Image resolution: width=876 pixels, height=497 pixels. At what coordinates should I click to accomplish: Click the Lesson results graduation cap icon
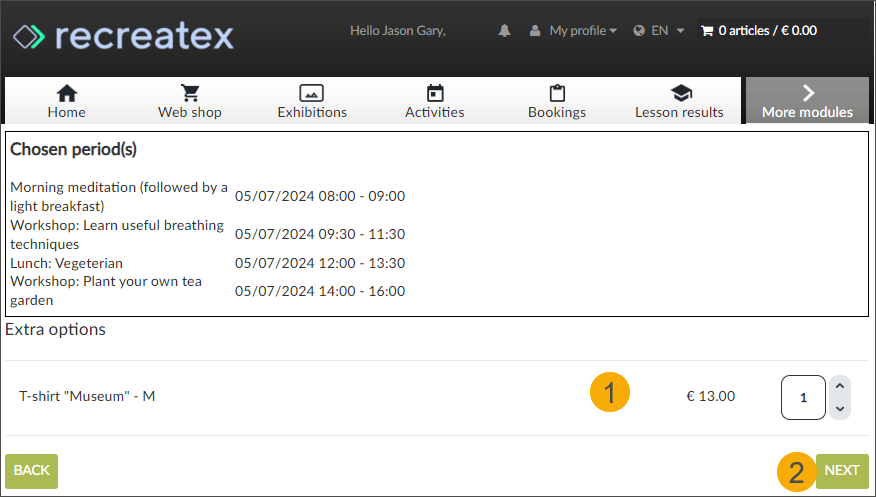[x=681, y=93]
